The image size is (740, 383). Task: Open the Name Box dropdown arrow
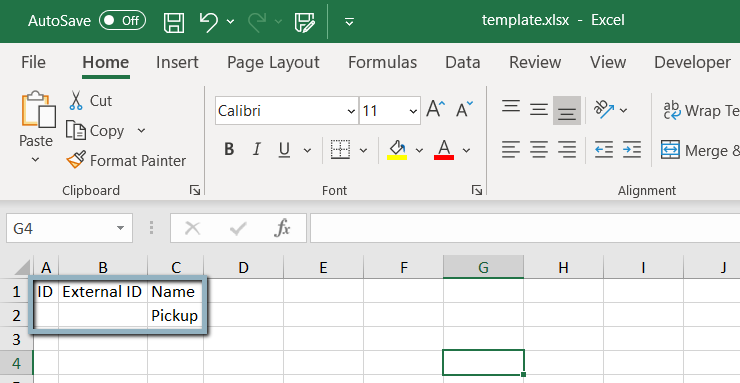[120, 229]
